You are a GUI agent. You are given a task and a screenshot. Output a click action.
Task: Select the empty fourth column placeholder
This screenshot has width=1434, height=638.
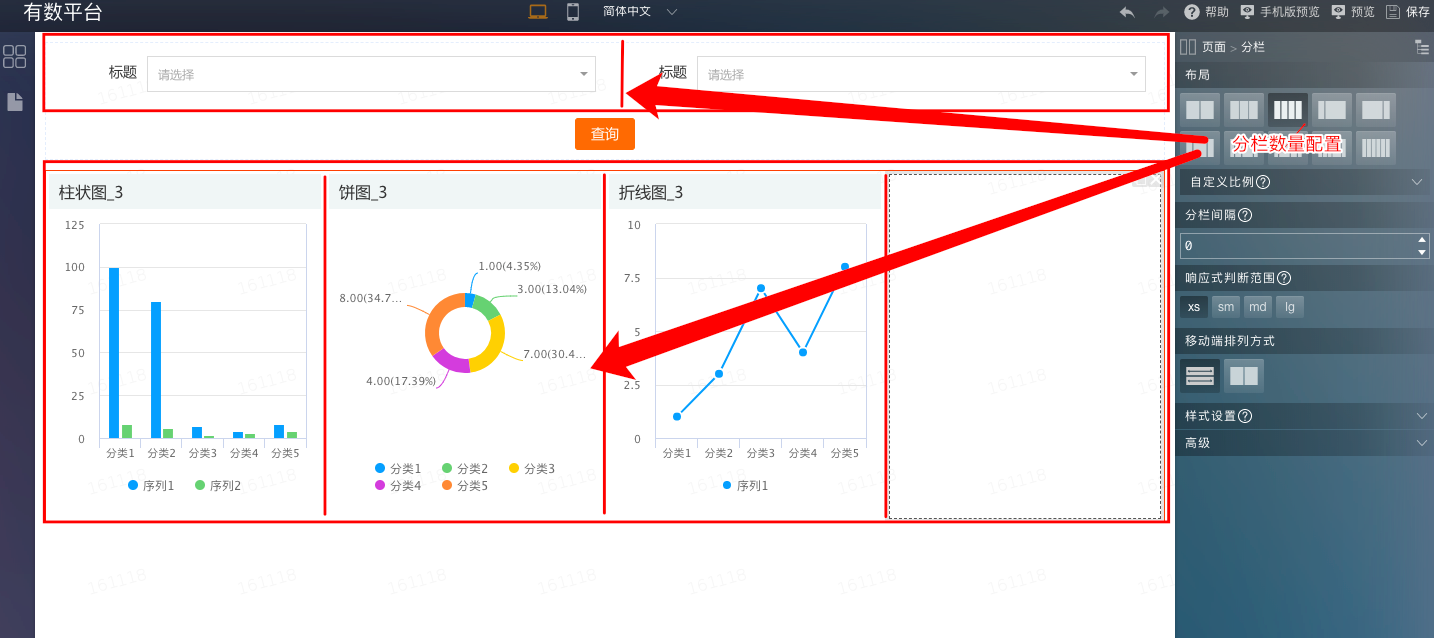1025,346
